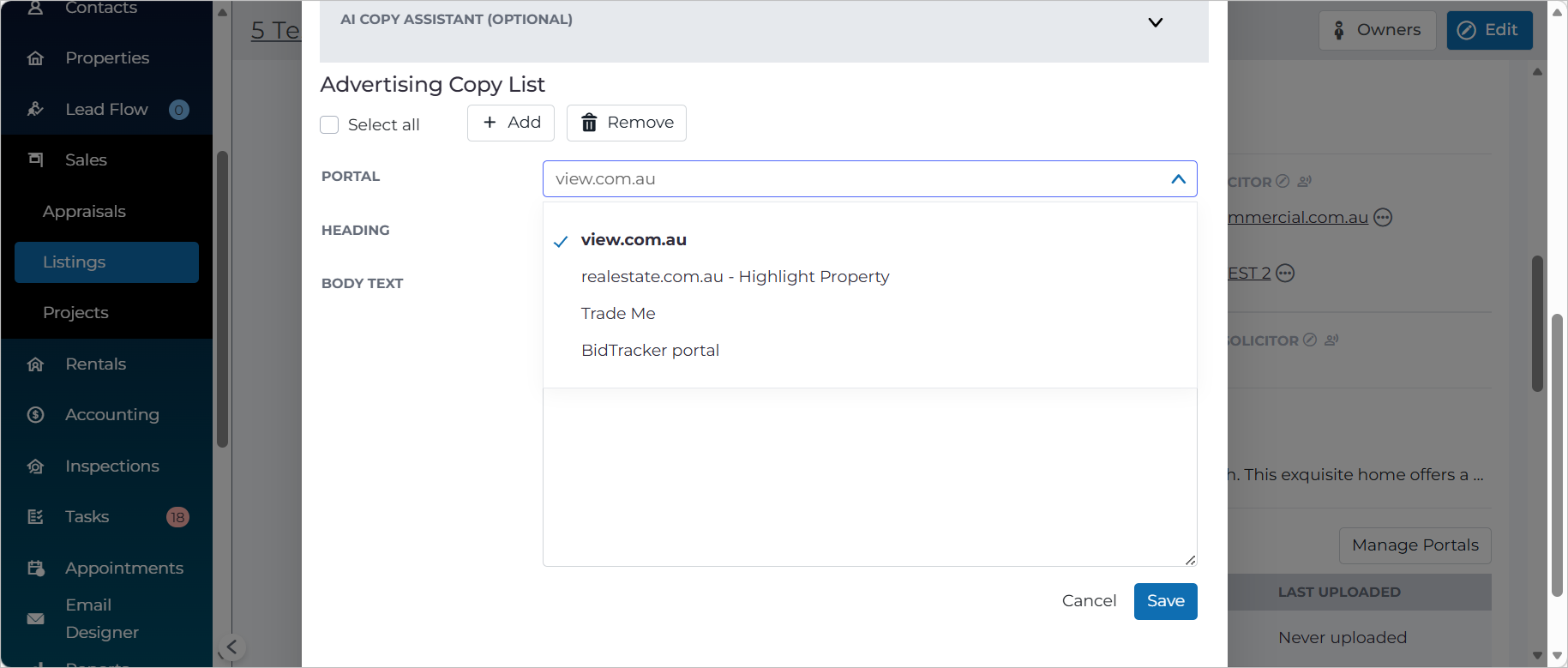1568x668 pixels.
Task: Click the Add copy button
Action: (511, 123)
